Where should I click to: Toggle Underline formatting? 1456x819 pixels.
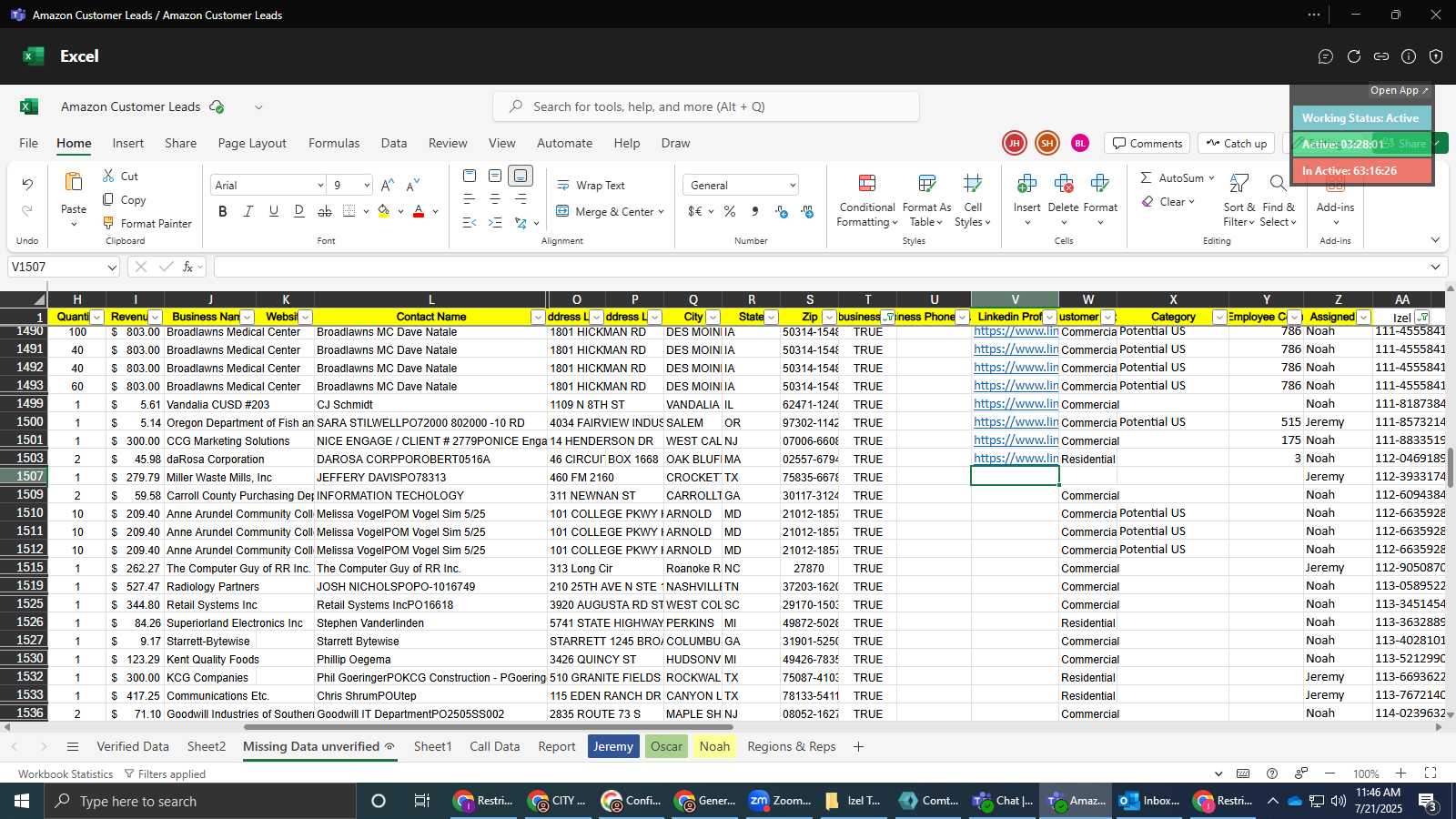pyautogui.click(x=274, y=211)
